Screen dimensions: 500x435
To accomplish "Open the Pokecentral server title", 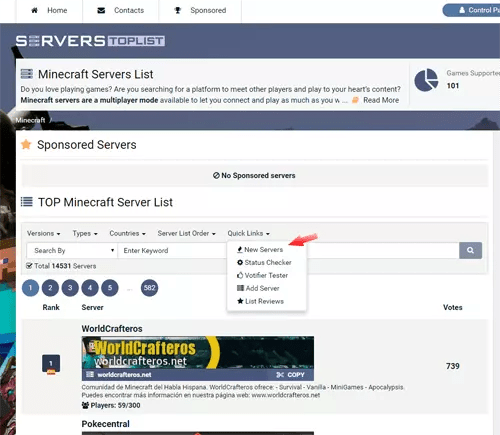I will [x=106, y=424].
